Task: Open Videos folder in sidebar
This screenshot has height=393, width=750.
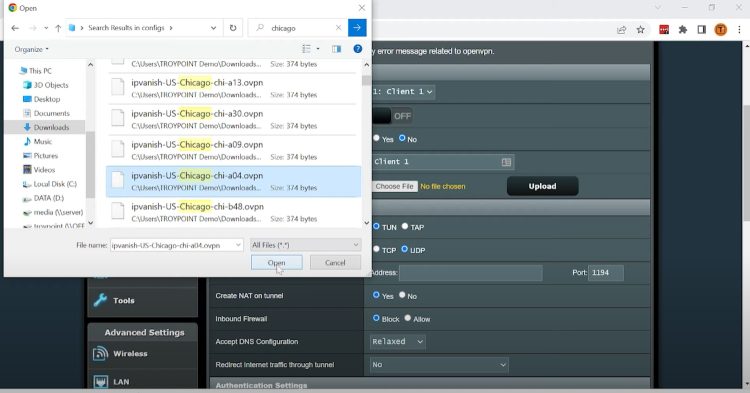Action: coord(39,170)
